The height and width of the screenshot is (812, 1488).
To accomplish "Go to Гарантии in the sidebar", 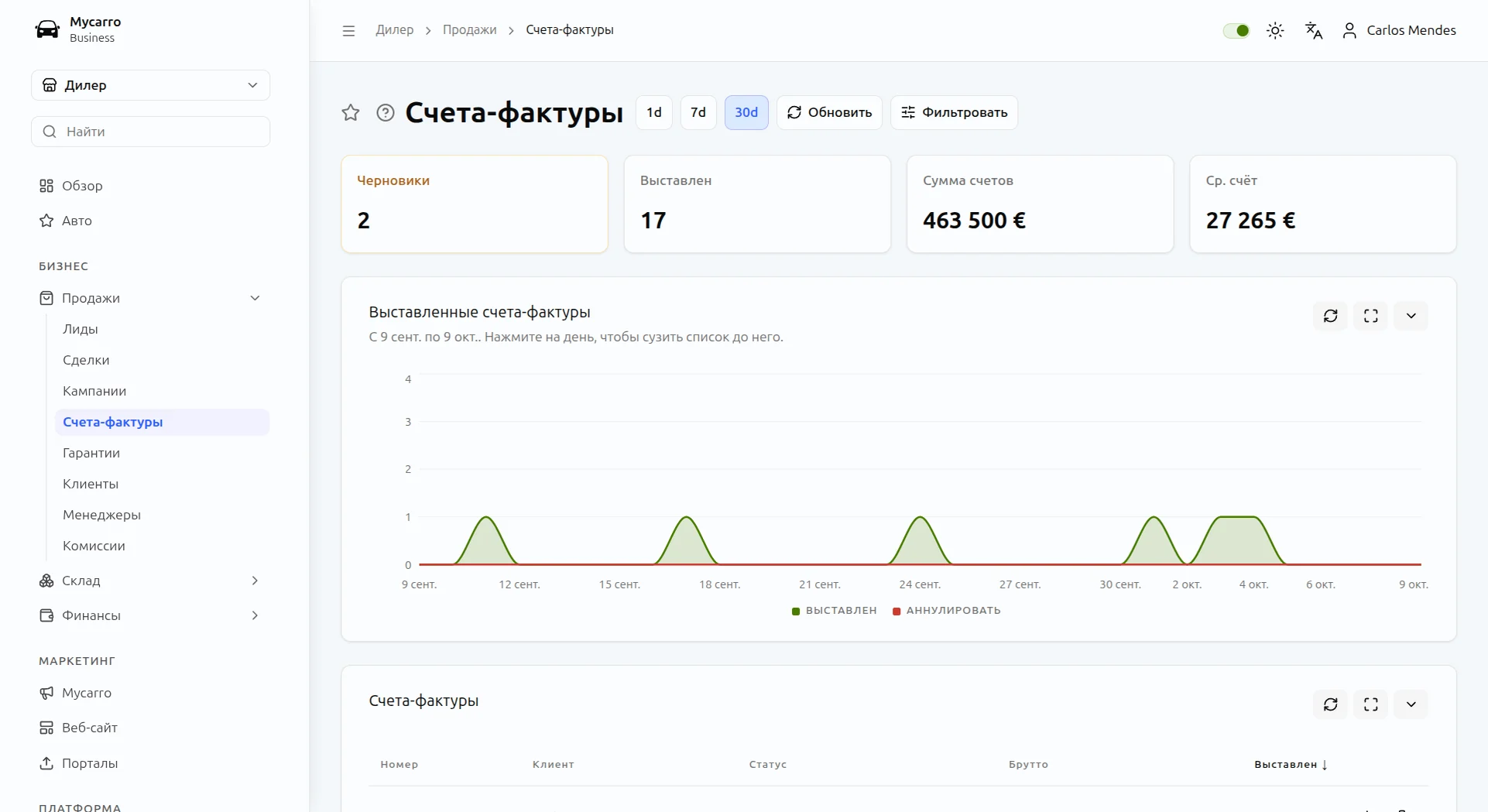I will 163,453.
